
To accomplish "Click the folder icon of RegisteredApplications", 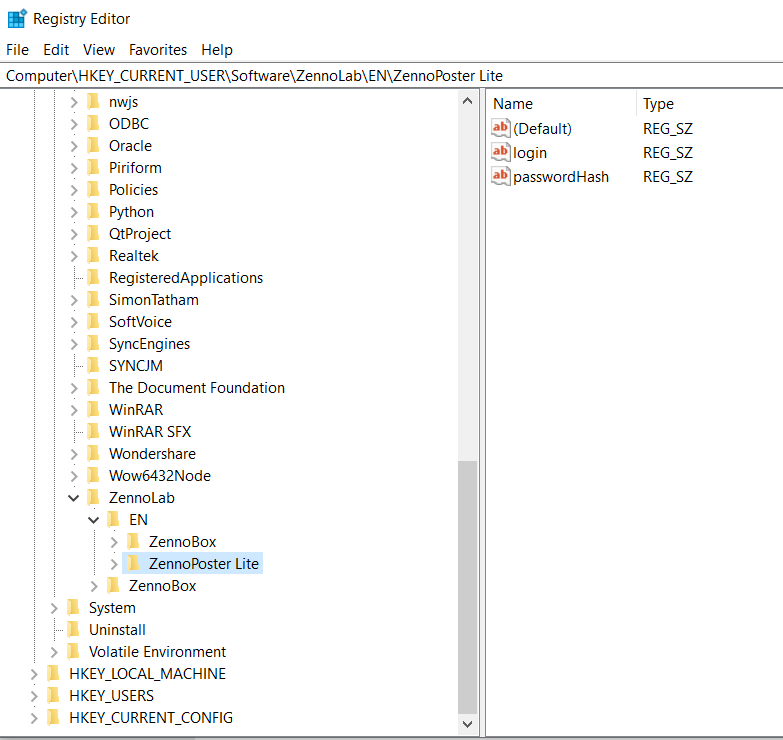I will 93,277.
